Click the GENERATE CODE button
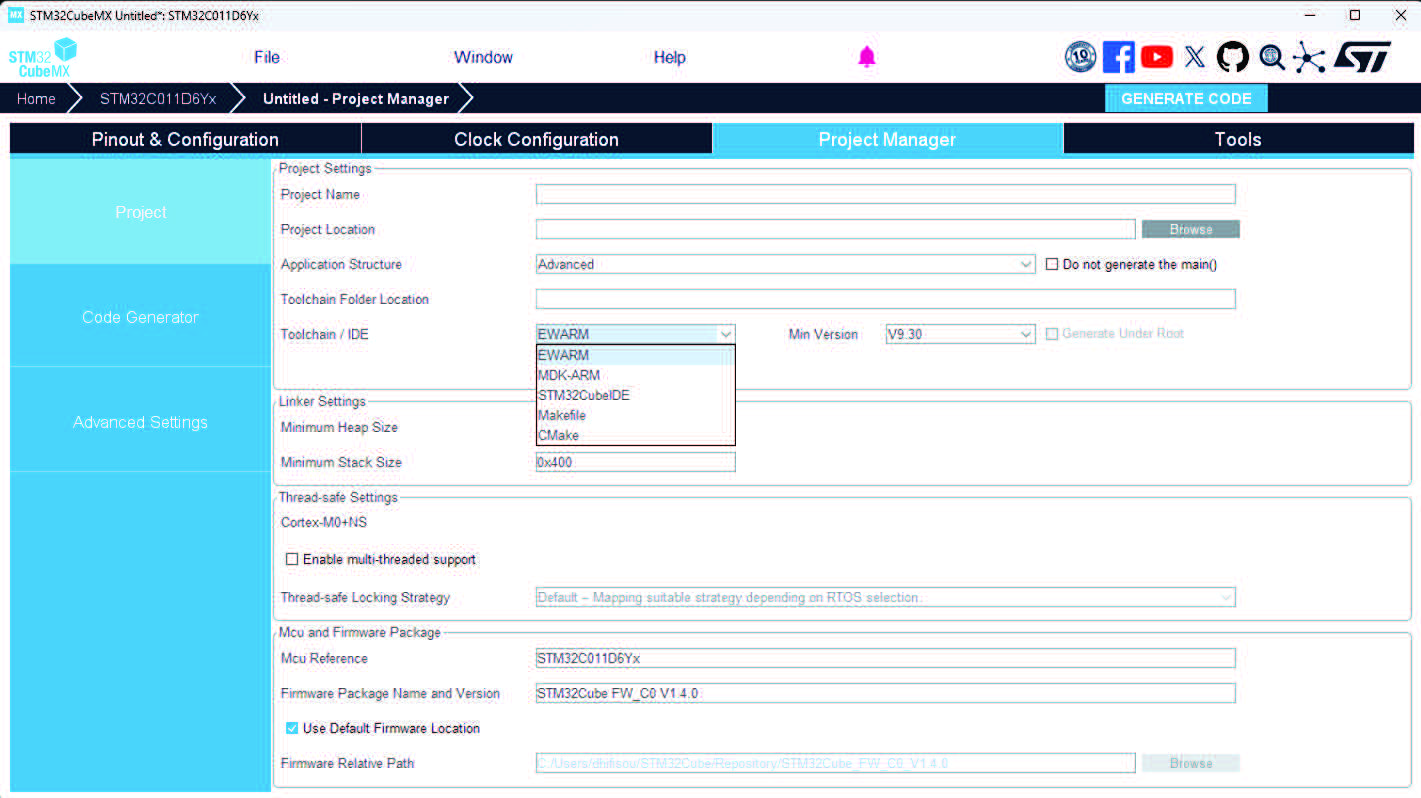This screenshot has height=798, width=1421. [x=1186, y=99]
